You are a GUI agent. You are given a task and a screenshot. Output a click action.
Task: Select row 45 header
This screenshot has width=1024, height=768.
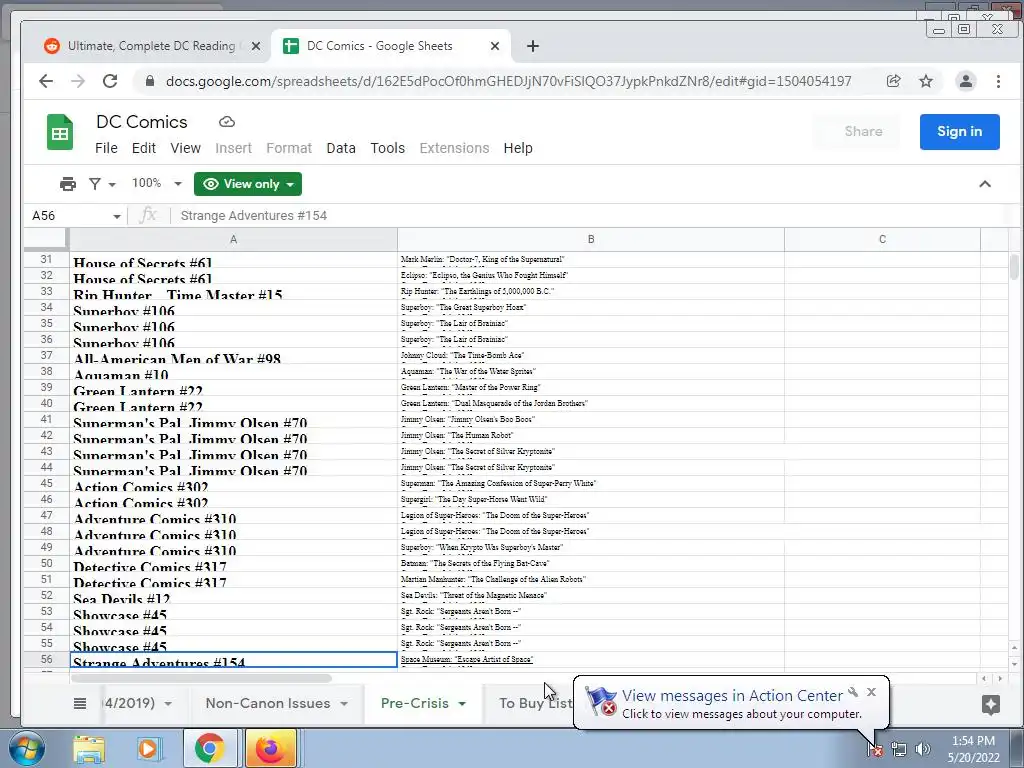[46, 483]
